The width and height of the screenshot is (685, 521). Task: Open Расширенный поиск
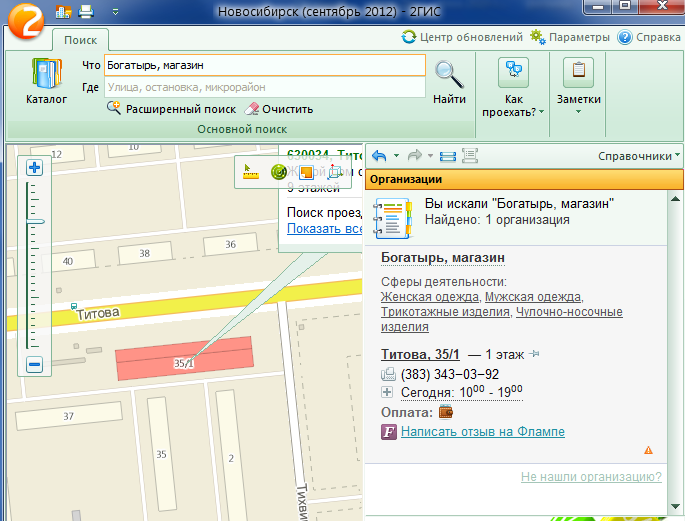(x=172, y=109)
